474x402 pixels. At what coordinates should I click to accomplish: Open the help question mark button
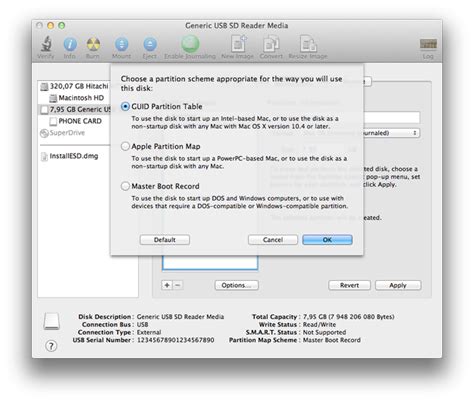(x=51, y=346)
